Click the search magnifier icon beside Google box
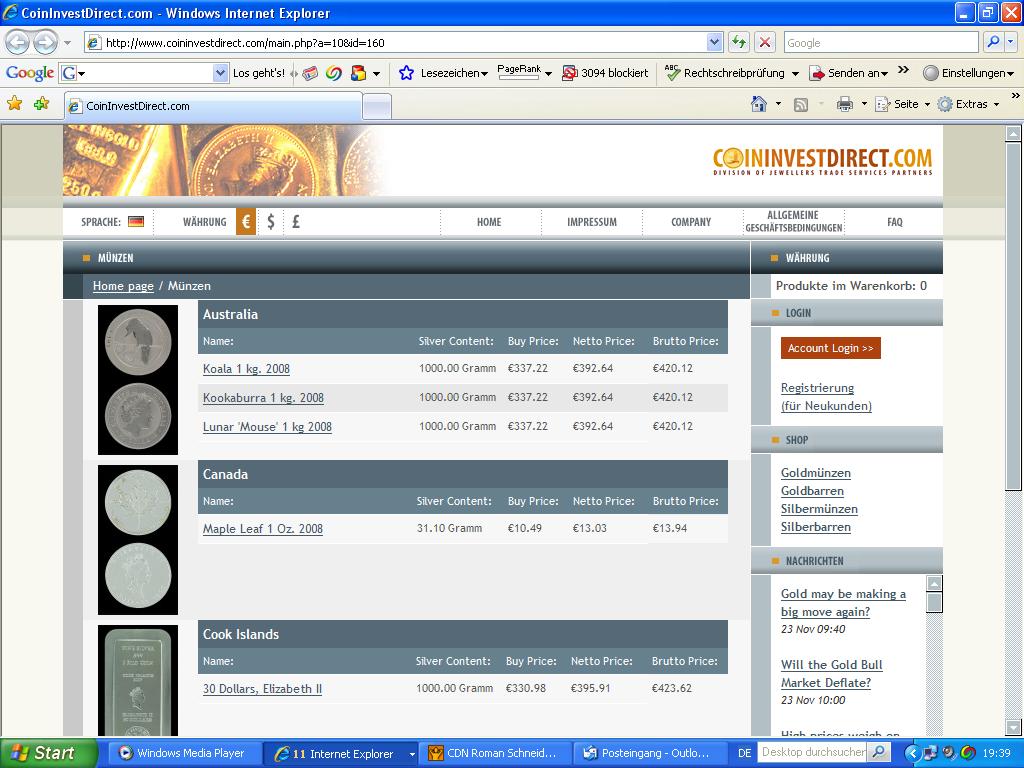The width and height of the screenshot is (1024, 768). [993, 42]
